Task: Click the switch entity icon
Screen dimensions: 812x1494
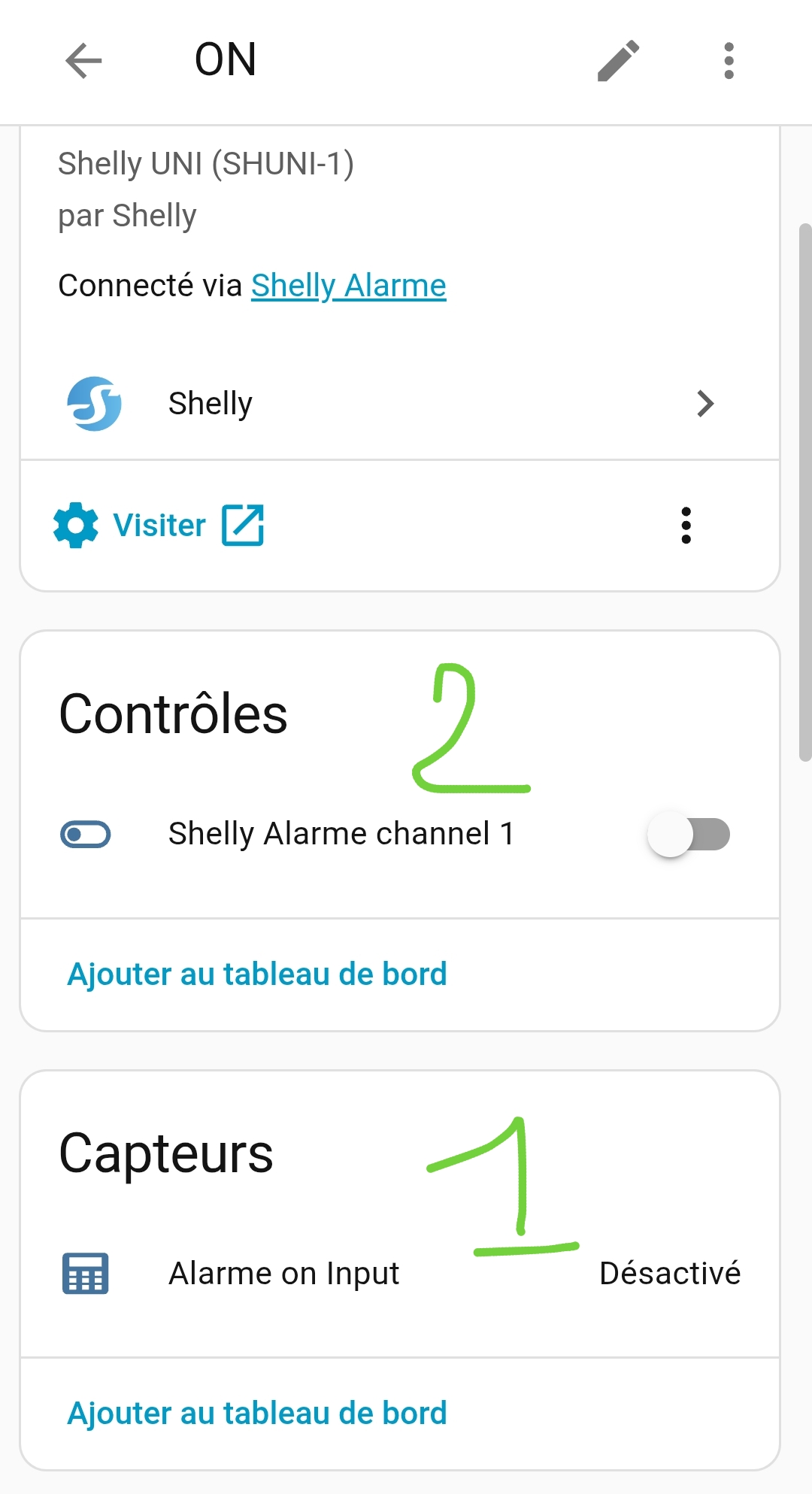Action: tap(86, 835)
